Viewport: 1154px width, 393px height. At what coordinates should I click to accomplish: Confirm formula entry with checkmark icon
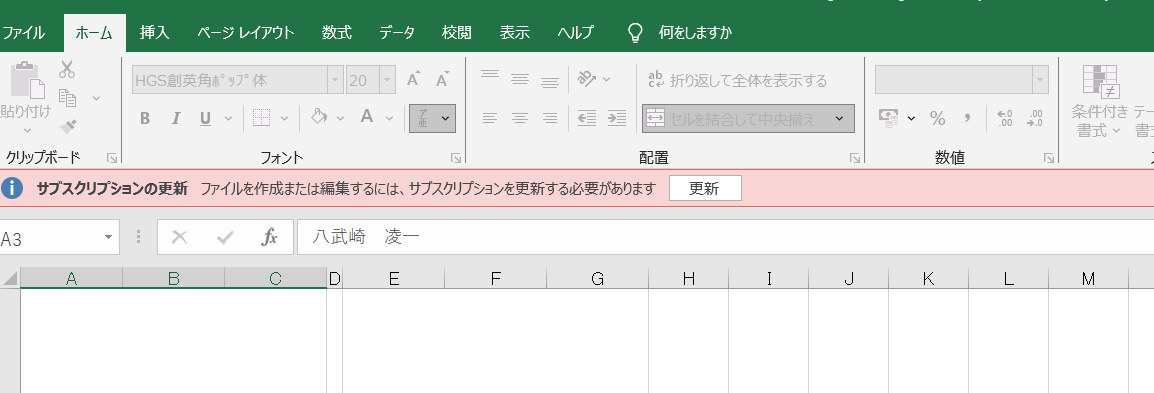[225, 237]
